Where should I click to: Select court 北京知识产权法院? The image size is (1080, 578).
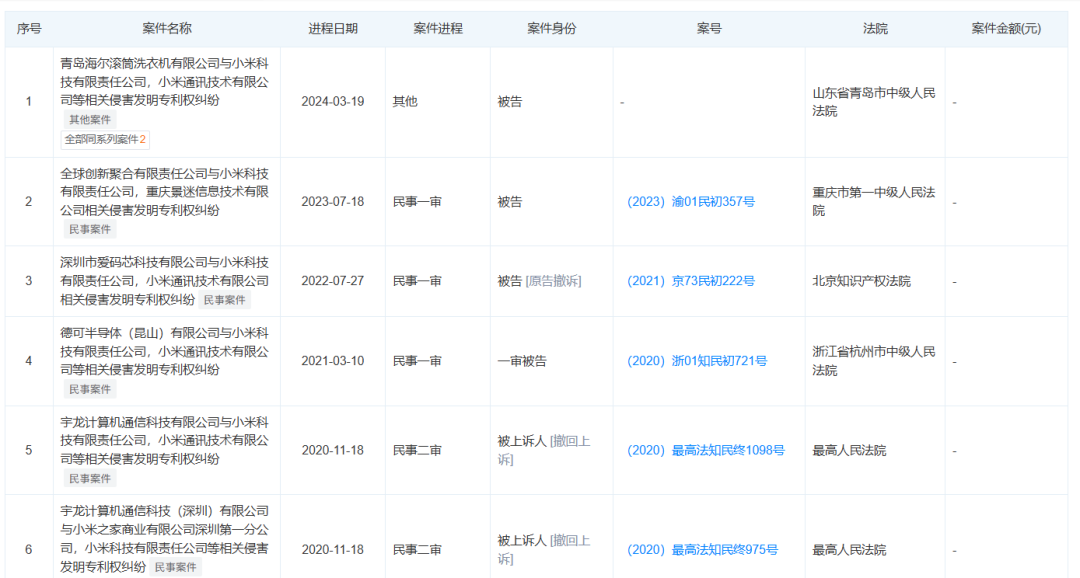[862, 281]
